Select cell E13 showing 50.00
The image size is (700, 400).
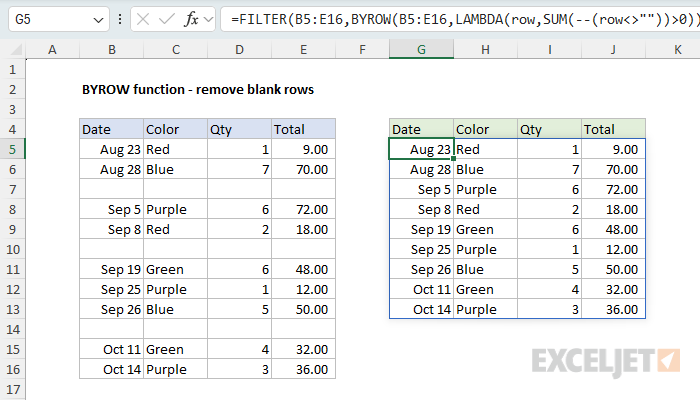point(304,309)
